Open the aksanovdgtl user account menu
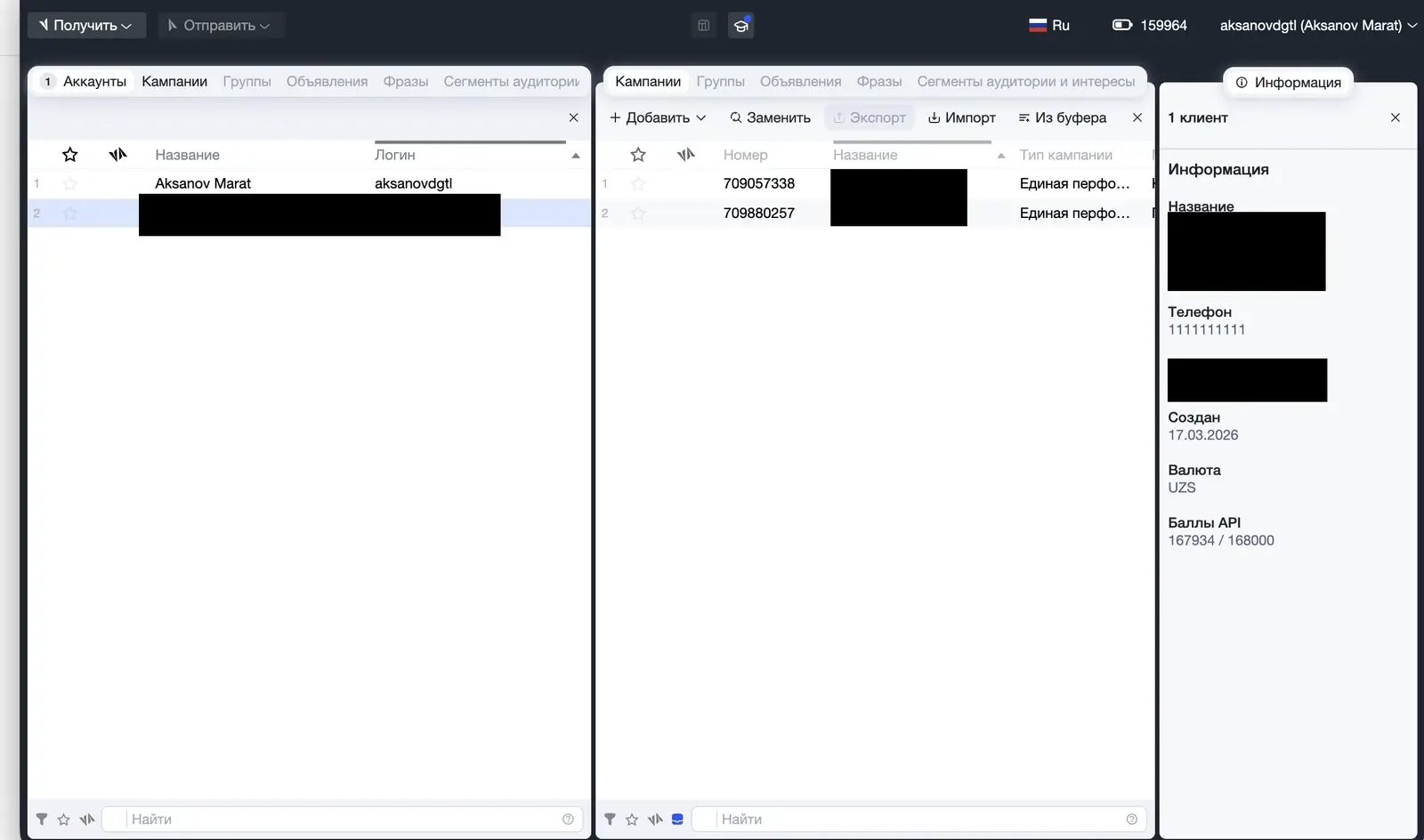Screen dimensions: 1424x840 [1318, 26]
